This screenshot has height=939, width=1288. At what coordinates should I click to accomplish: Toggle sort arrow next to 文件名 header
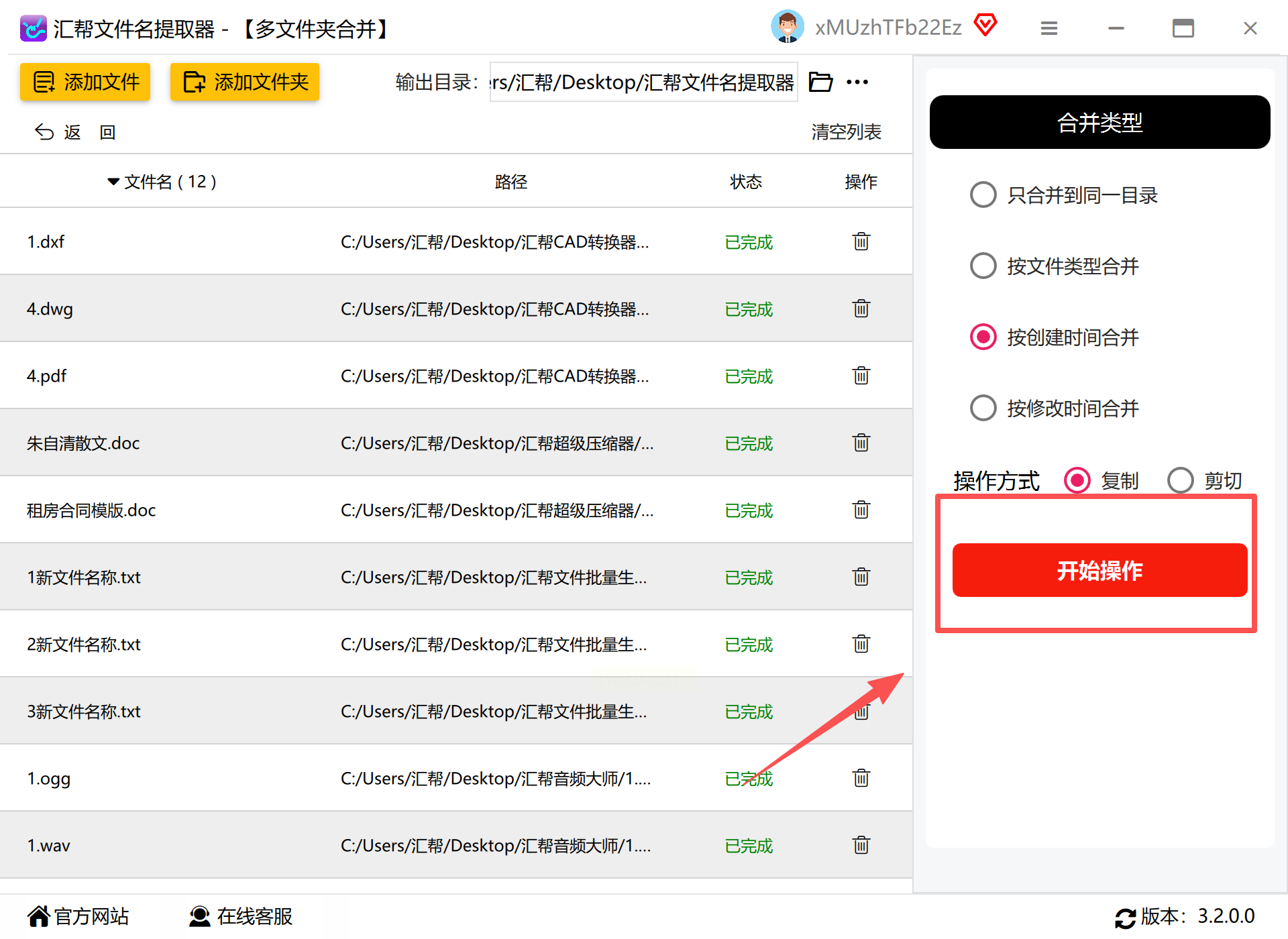pos(113,182)
